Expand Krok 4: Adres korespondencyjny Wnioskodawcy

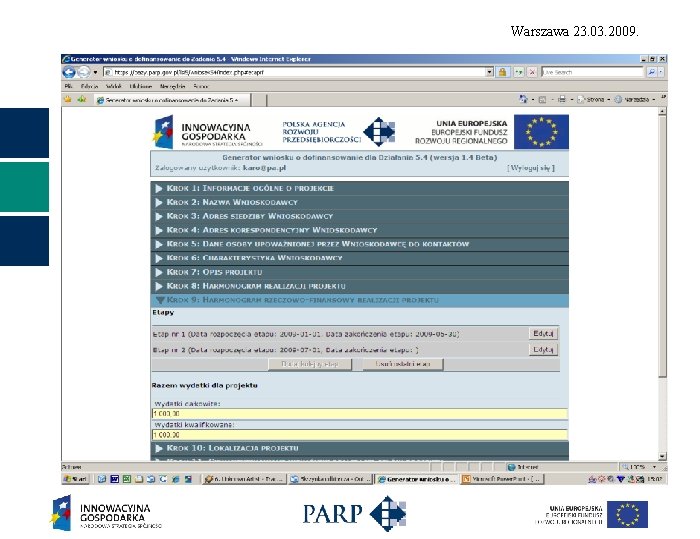pos(359,230)
